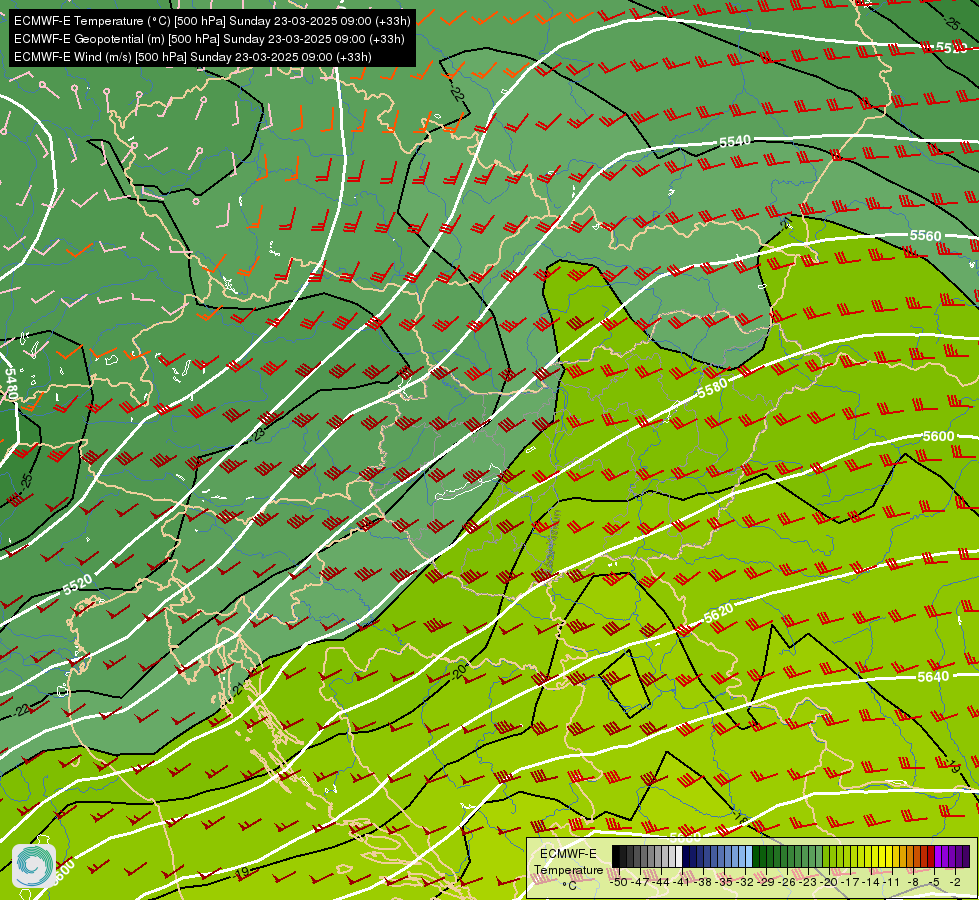Viewport: 979px width, 900px height.
Task: Click the dark red legend swatch left of the -5 tick
Action: point(931,856)
